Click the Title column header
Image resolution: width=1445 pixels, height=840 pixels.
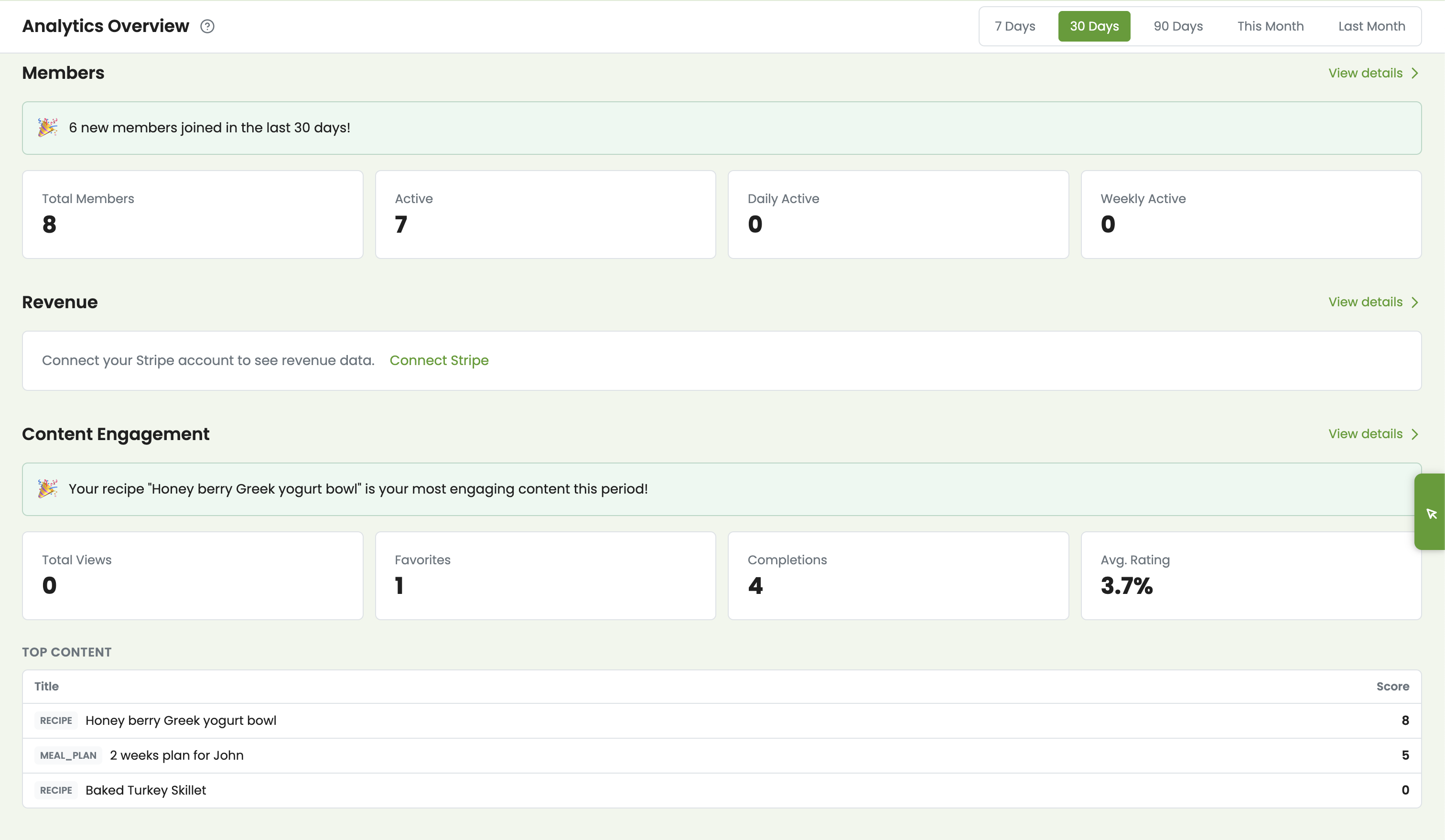(x=46, y=686)
